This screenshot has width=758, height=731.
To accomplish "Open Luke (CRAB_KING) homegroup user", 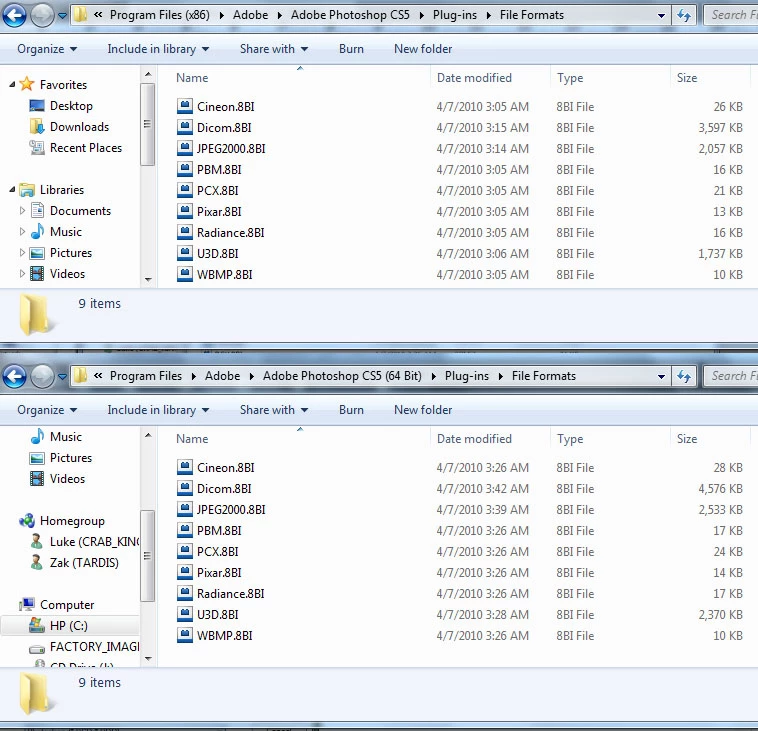I will click(x=84, y=541).
